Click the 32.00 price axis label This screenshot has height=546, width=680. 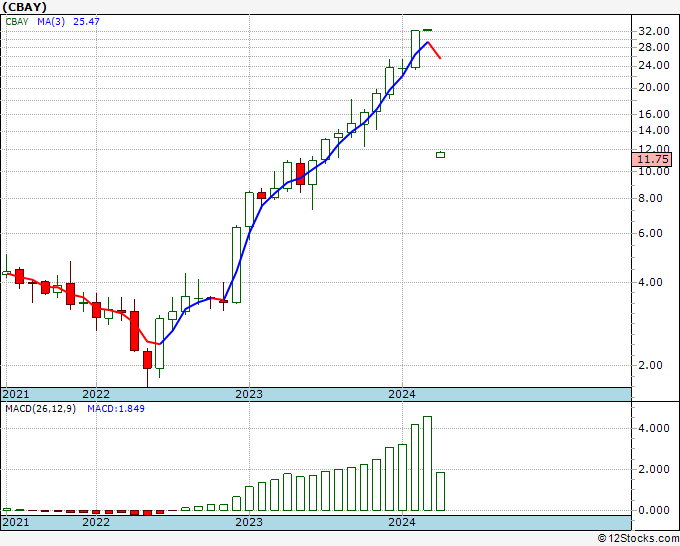pos(654,31)
